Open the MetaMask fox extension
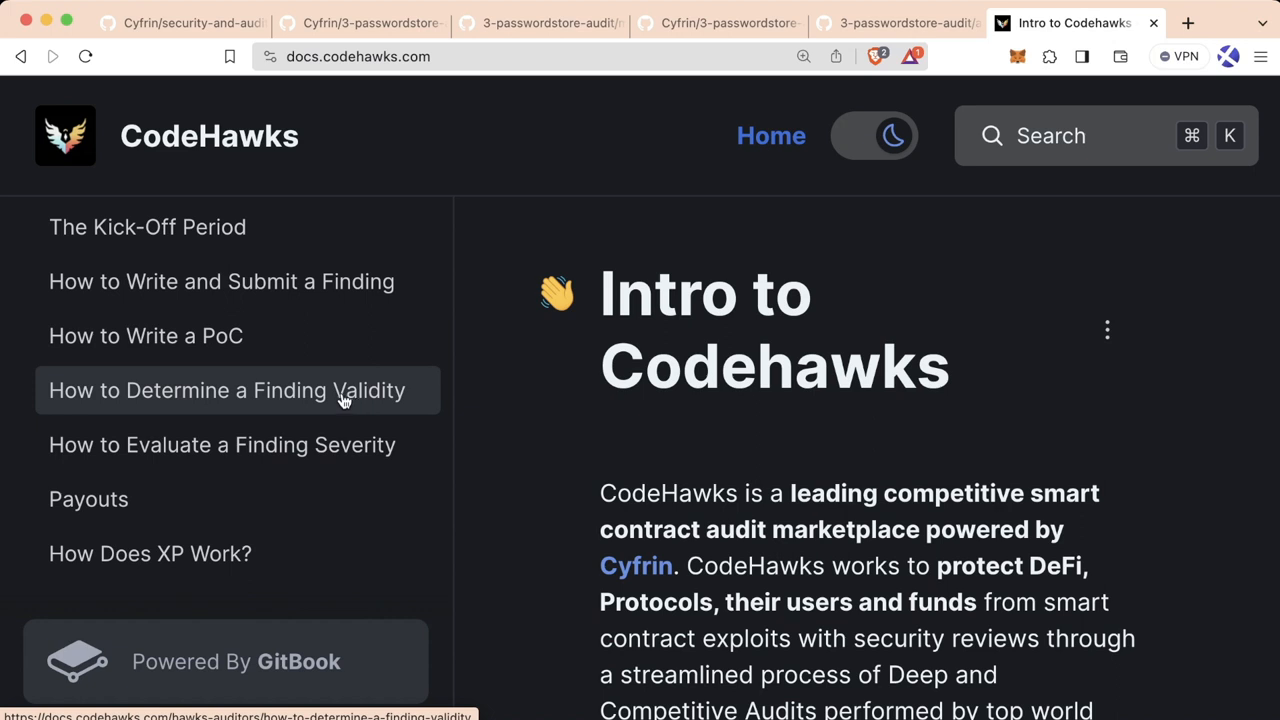The height and width of the screenshot is (720, 1280). pyautogui.click(x=1017, y=57)
